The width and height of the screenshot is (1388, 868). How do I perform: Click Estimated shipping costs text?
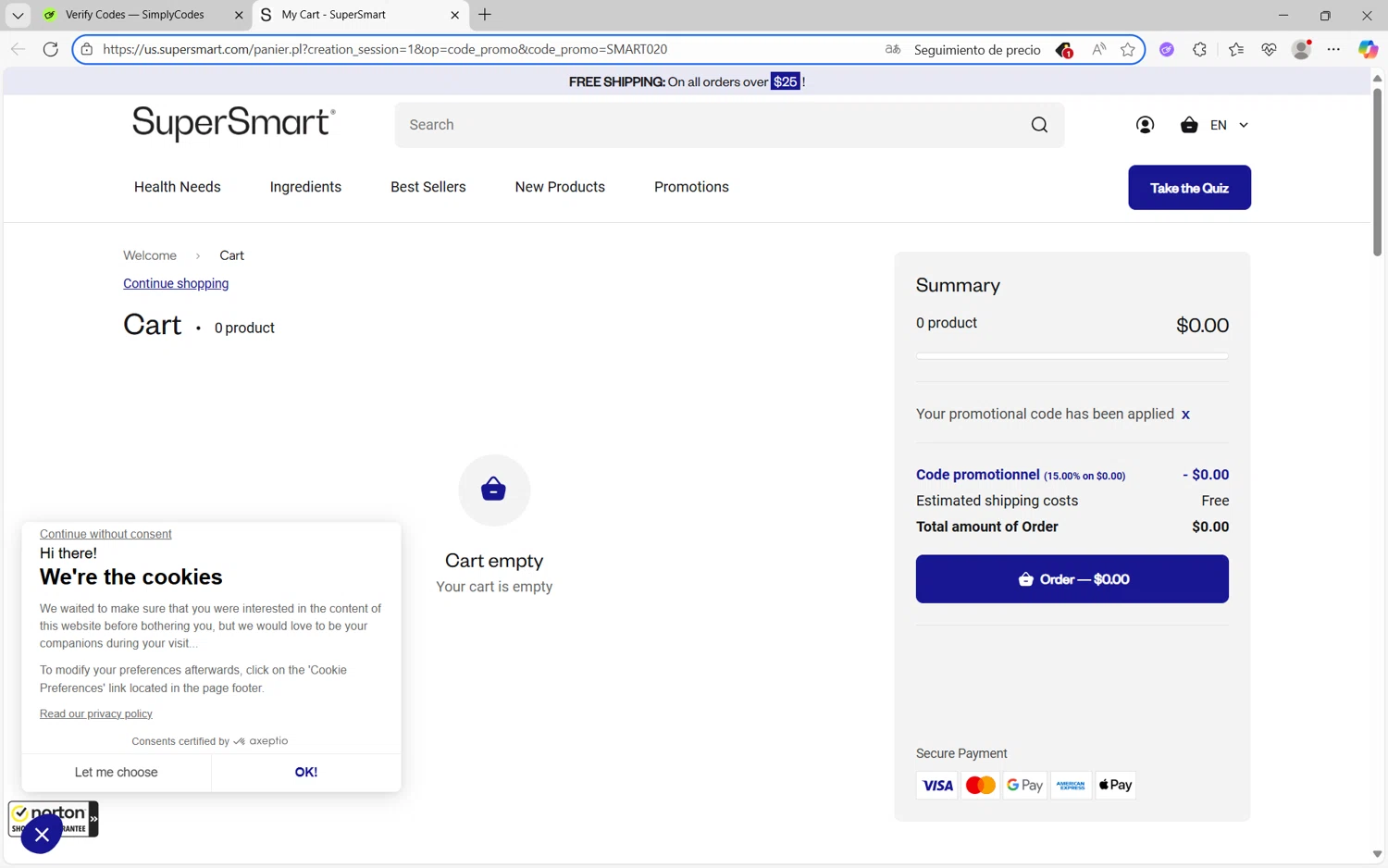coord(997,501)
